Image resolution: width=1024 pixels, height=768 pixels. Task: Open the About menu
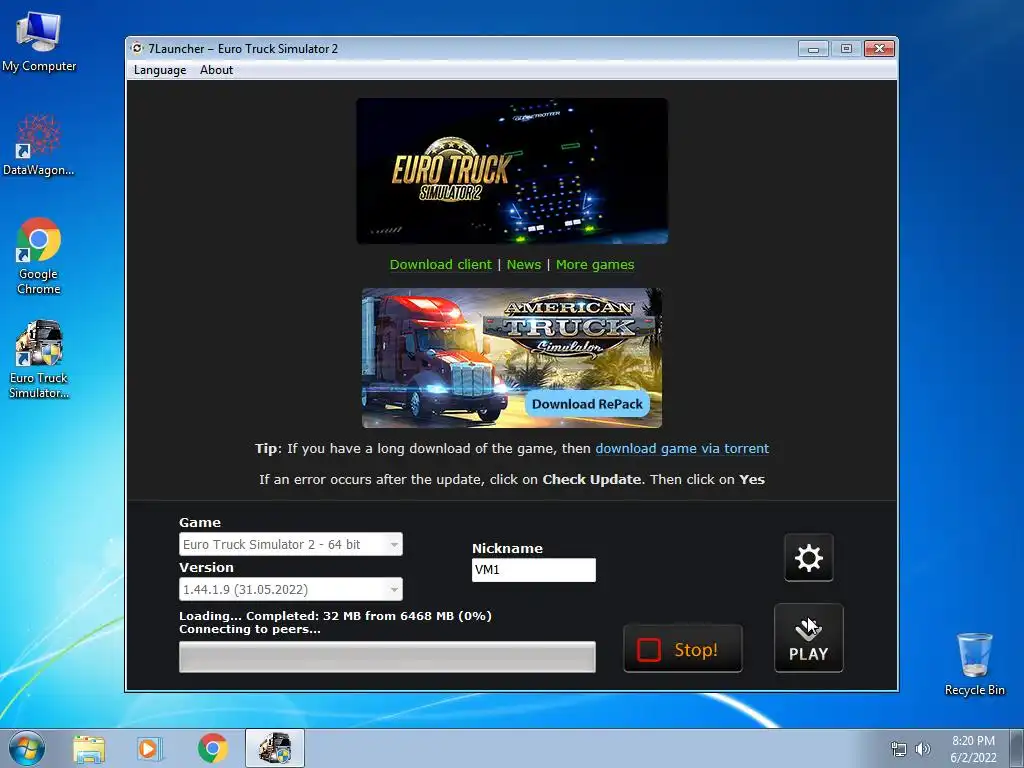216,70
